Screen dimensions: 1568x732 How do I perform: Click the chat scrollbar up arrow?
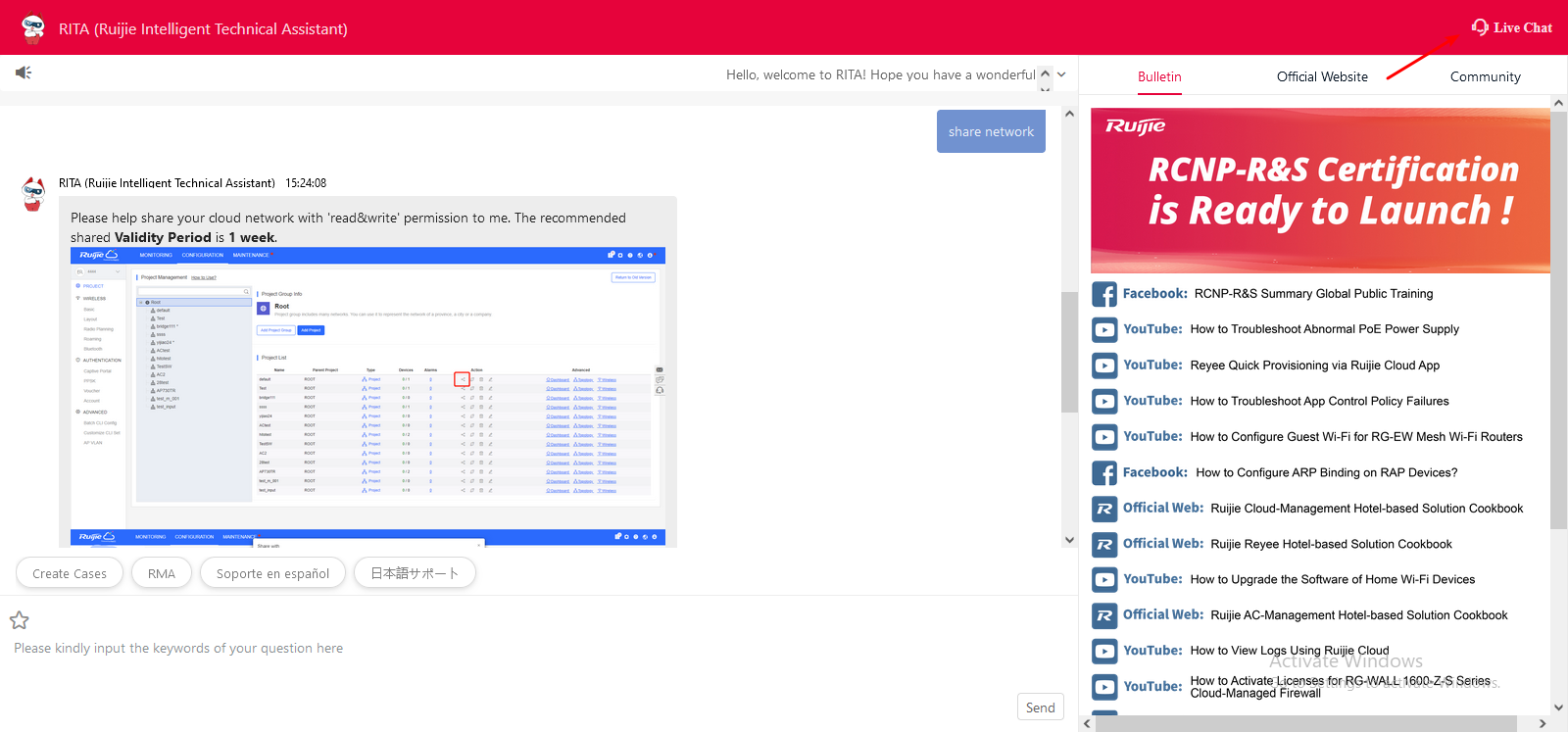pyautogui.click(x=1069, y=114)
